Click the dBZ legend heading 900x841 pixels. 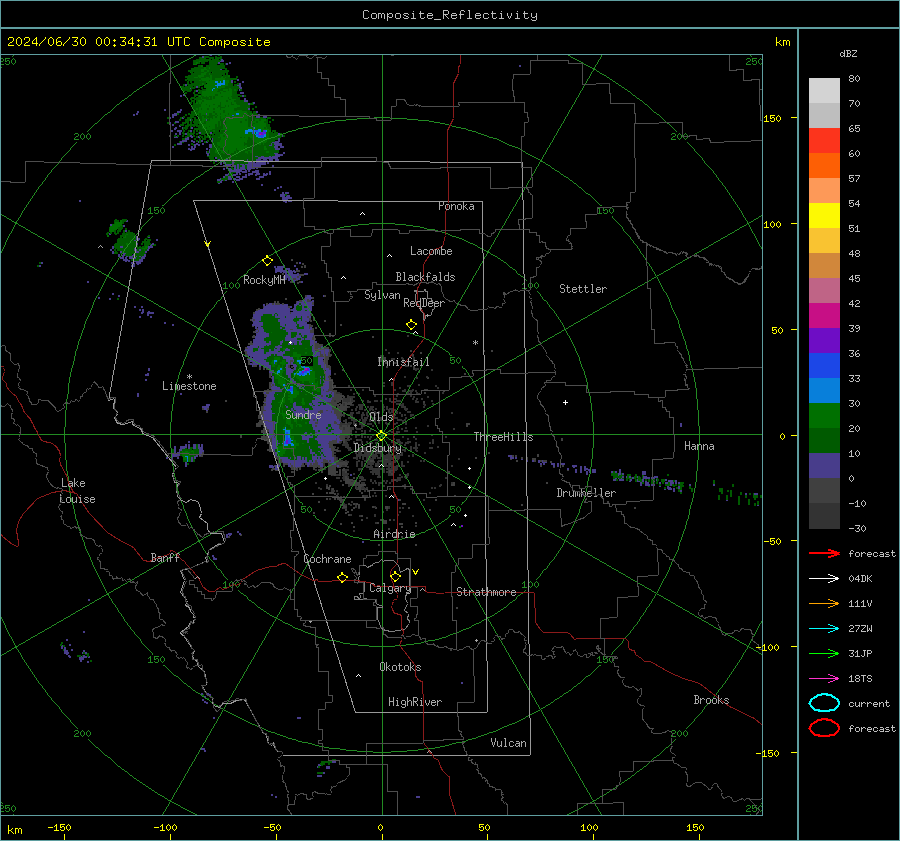coord(848,54)
